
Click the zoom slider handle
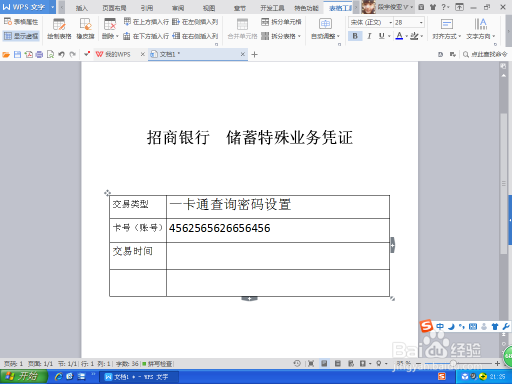pyautogui.click(x=453, y=363)
